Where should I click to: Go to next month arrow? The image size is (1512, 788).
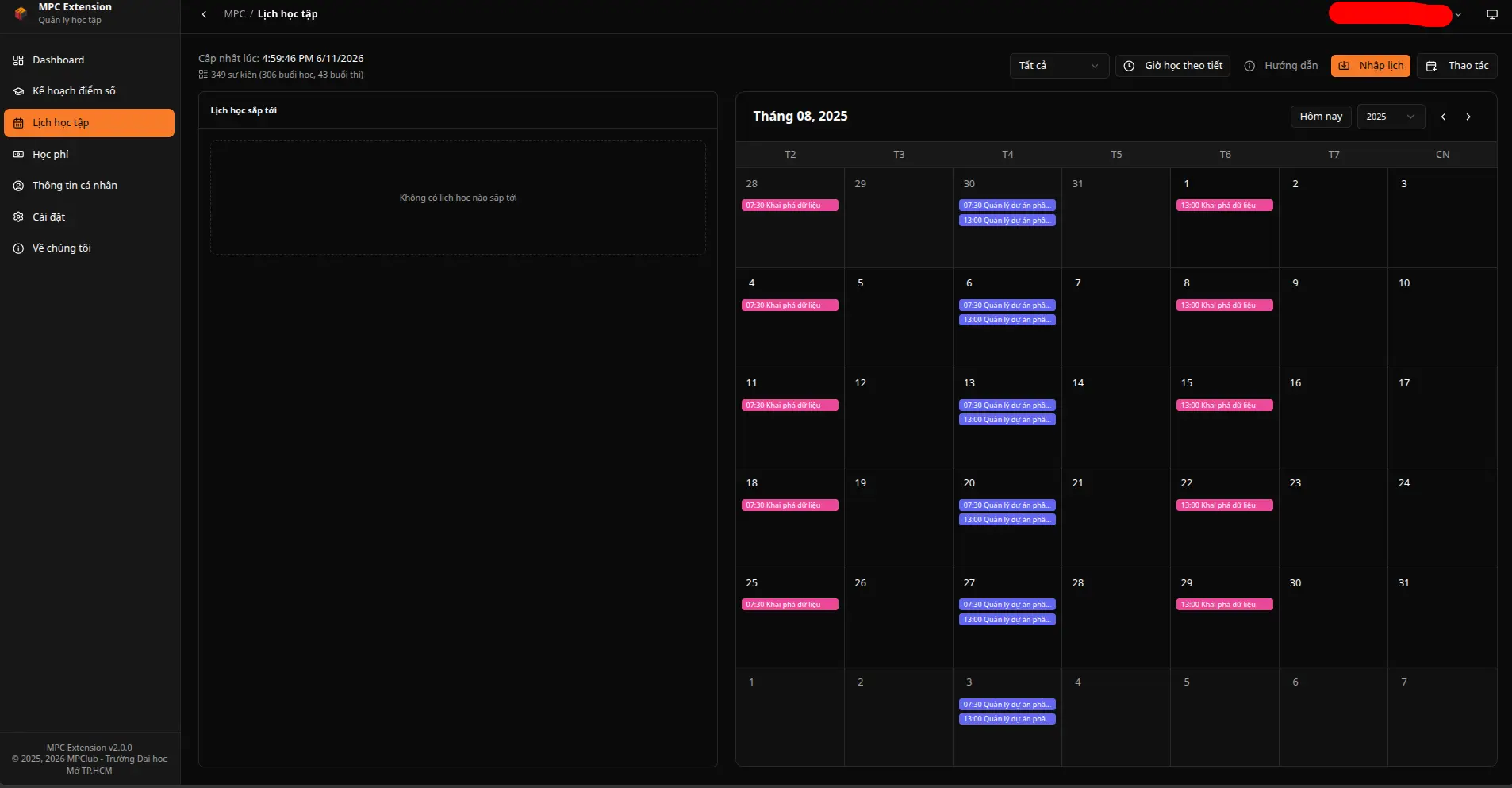1468,117
